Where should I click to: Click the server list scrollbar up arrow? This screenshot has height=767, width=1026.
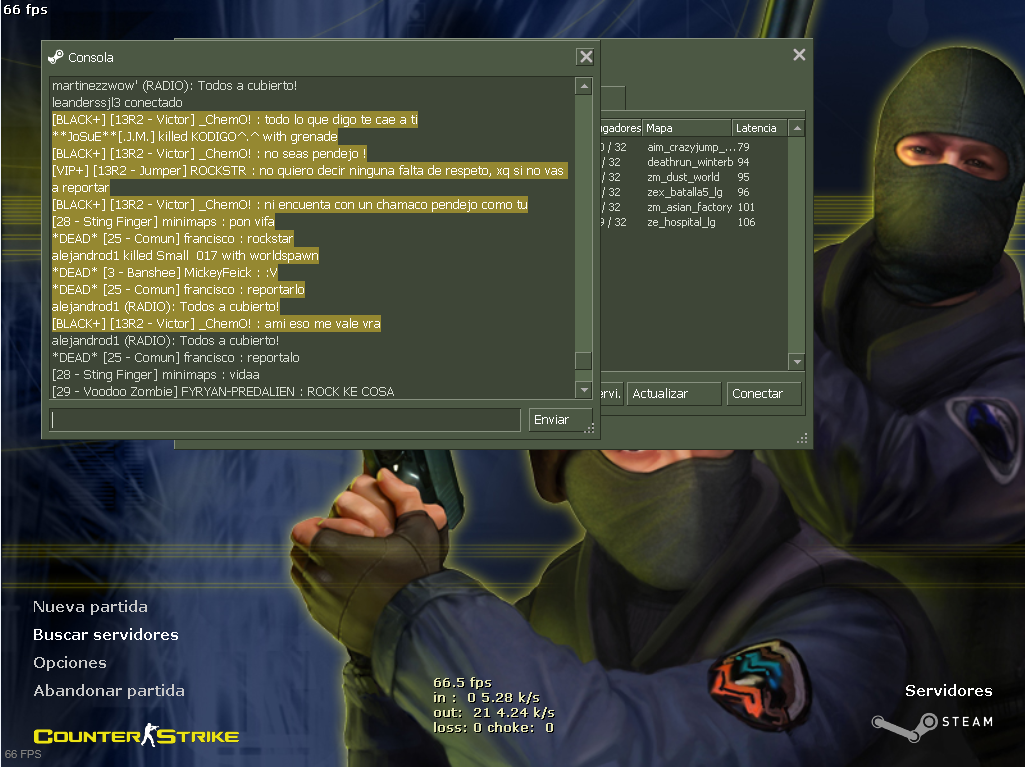[796, 128]
